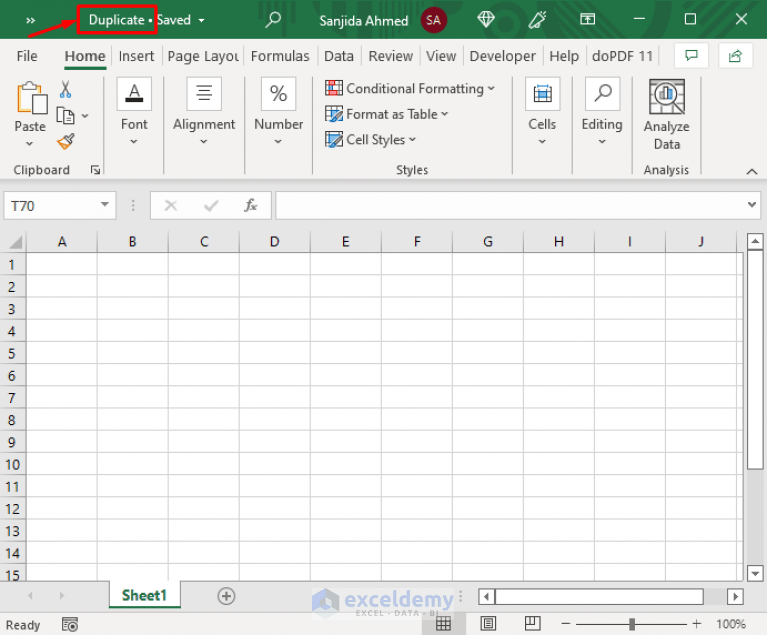
Task: Open file name dropdown next to Saved
Action: coord(201,21)
